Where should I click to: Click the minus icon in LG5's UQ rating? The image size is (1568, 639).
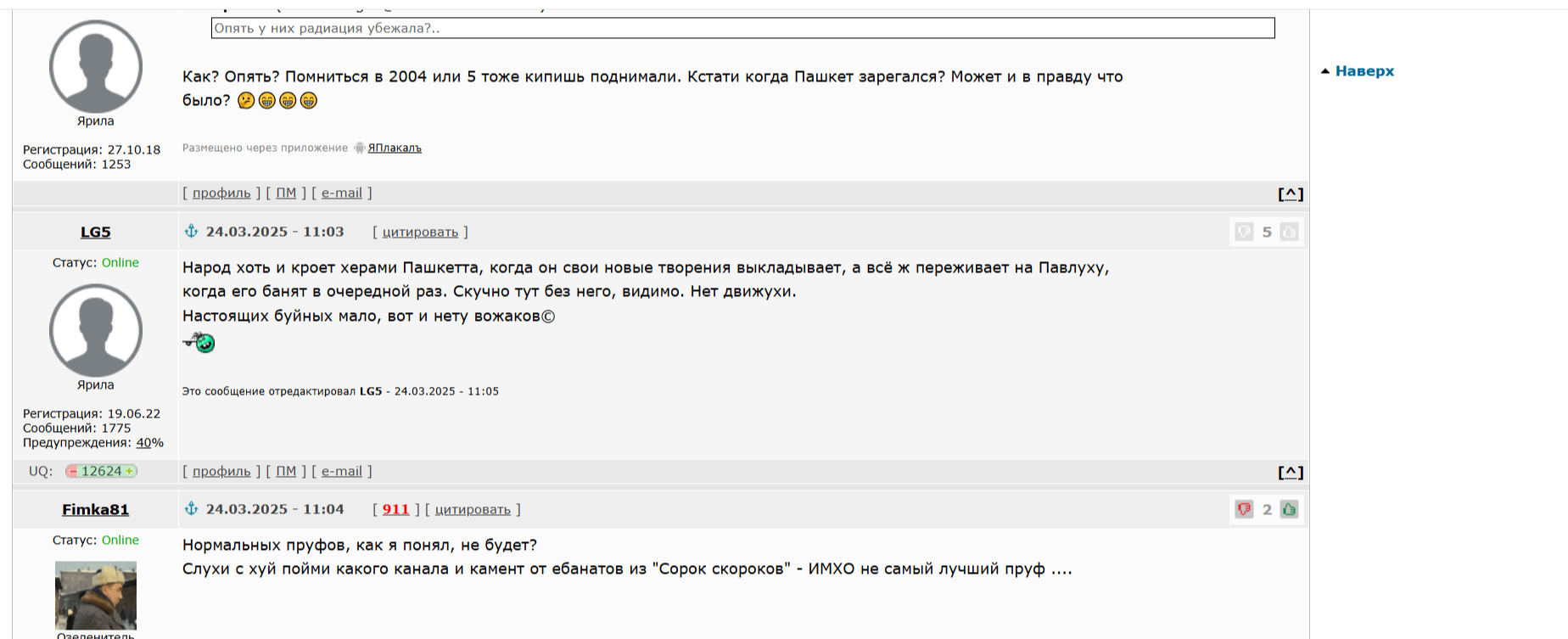coord(73,471)
